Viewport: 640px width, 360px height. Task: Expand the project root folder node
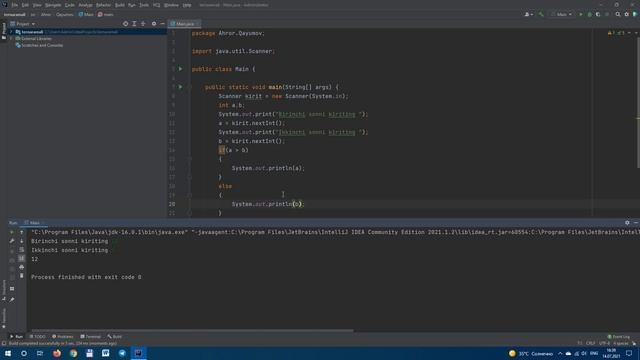pos(11,32)
